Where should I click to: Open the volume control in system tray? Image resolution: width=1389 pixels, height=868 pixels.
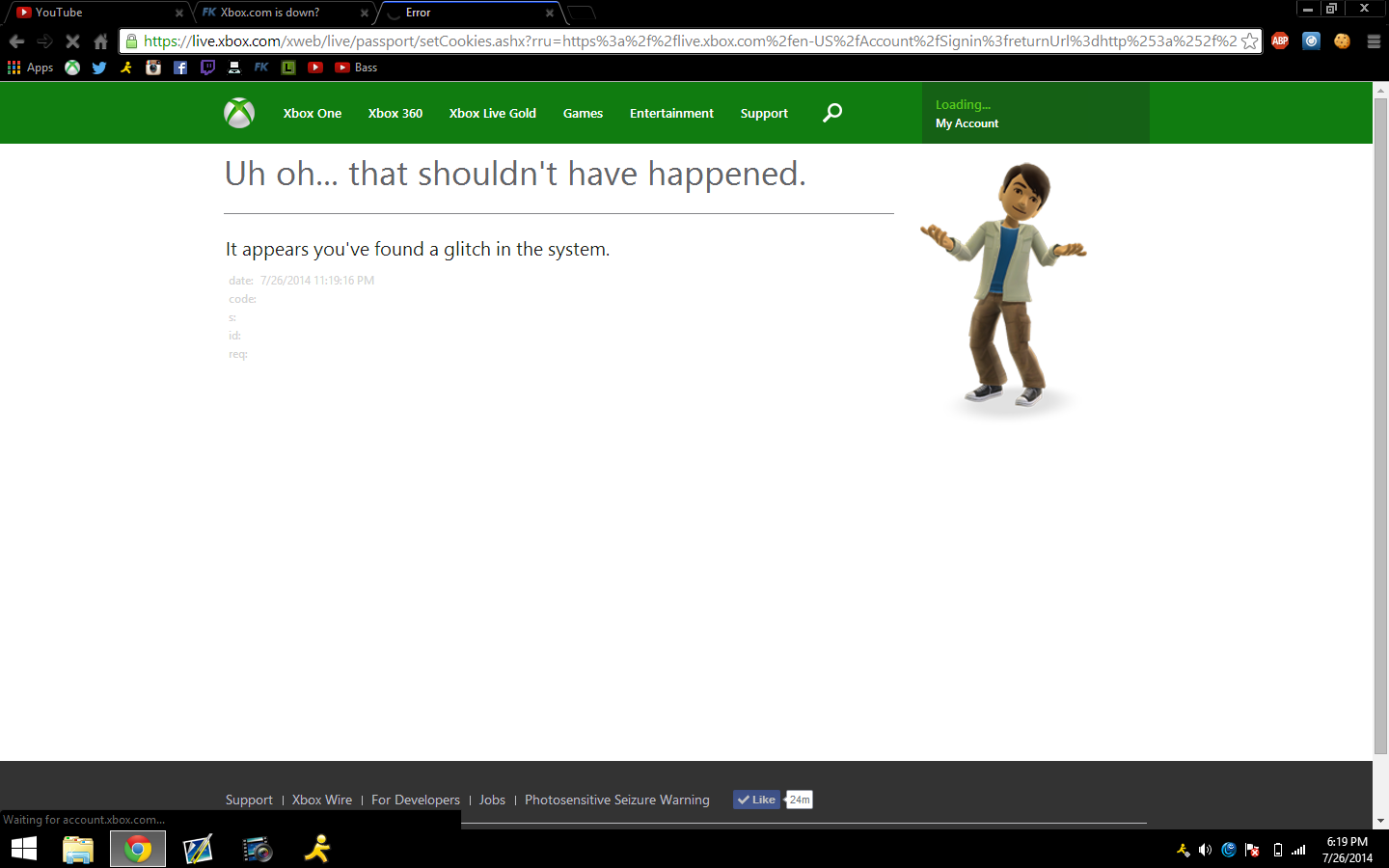click(x=1205, y=850)
